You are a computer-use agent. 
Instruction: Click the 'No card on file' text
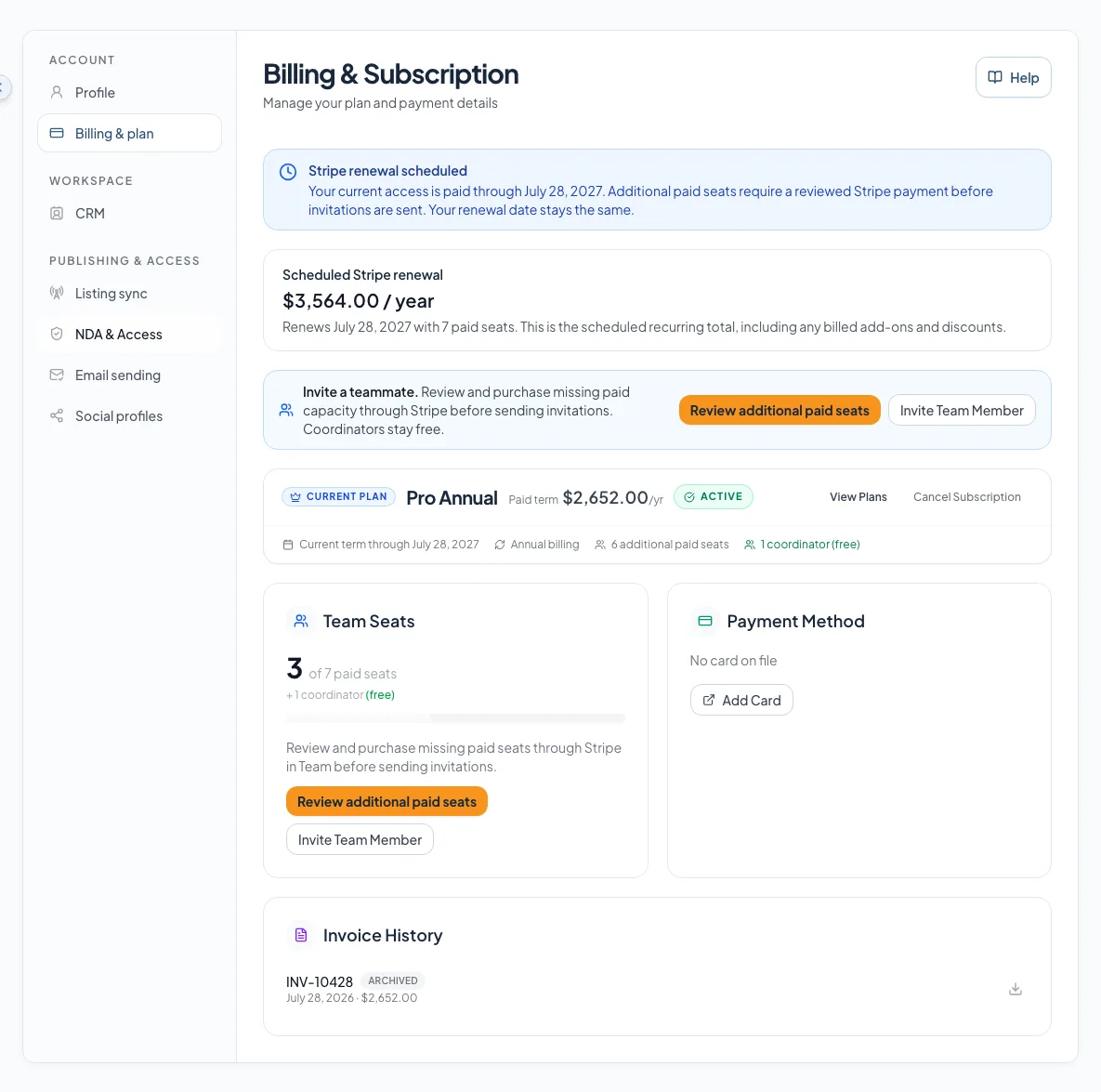(733, 661)
